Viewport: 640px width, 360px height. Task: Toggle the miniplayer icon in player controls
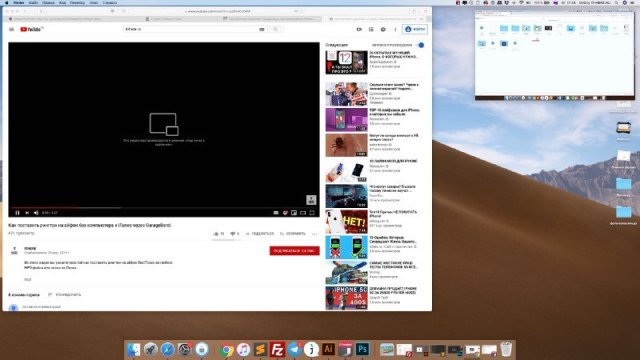click(x=294, y=213)
